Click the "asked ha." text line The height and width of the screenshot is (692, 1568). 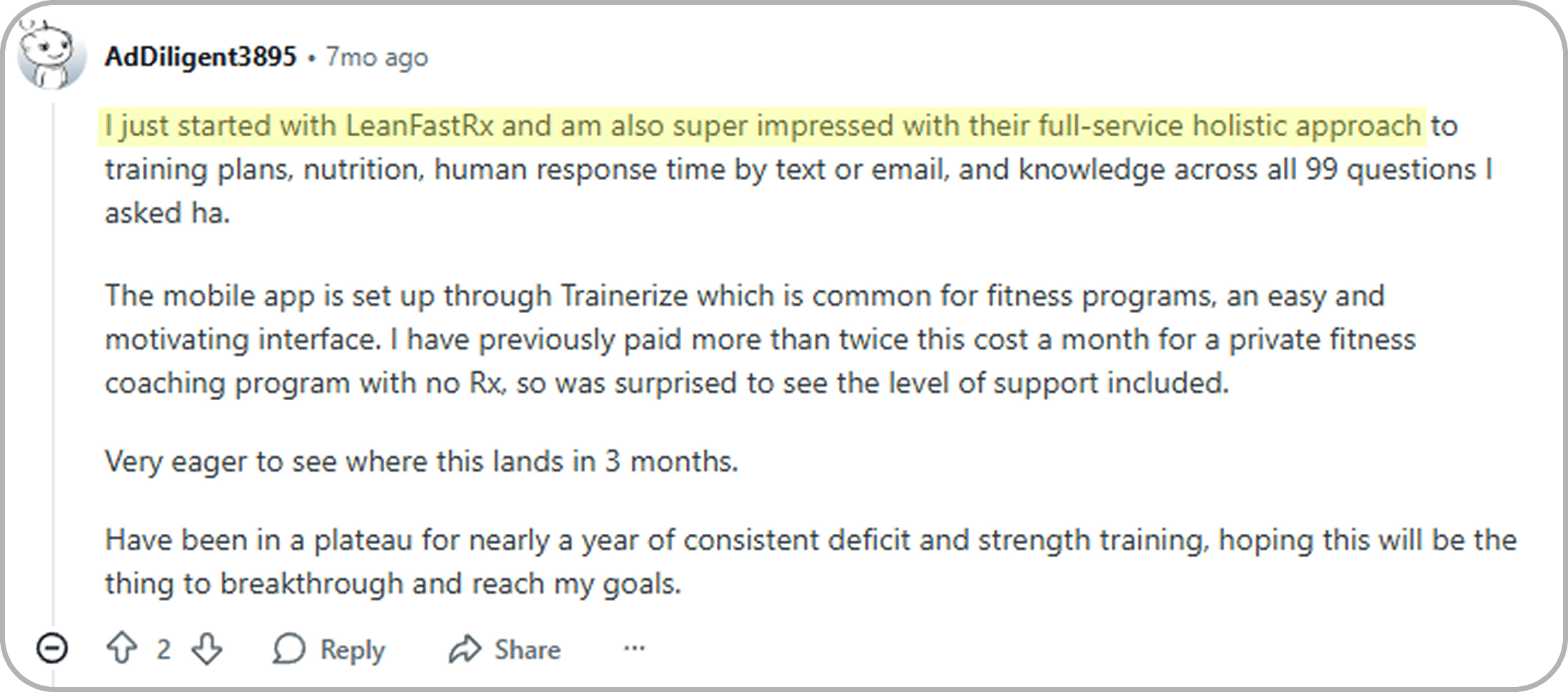167,213
